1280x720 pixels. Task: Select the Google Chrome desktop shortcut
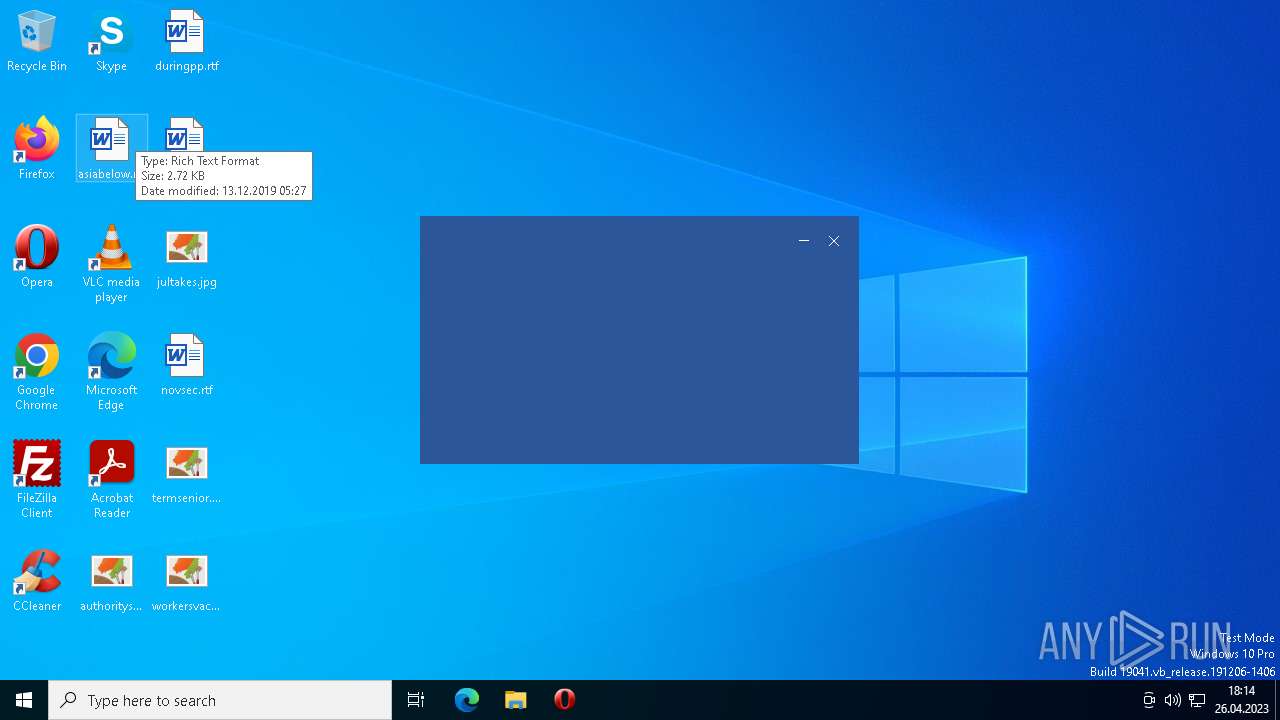point(36,372)
